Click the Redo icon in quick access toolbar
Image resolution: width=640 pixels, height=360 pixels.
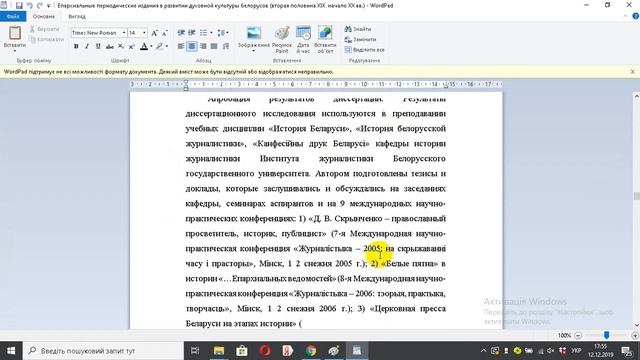click(x=40, y=5)
